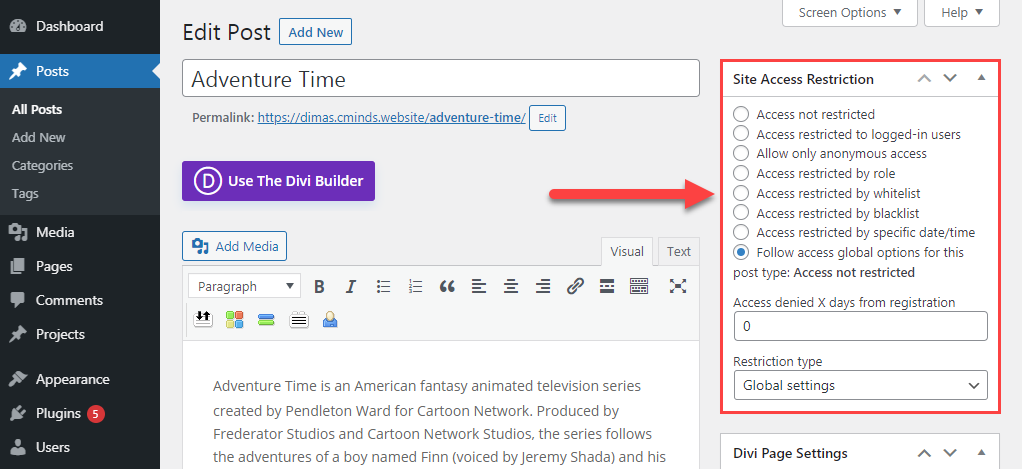Toggle bold formatting in editor toolbar
Viewport: 1022px width, 469px height.
click(x=319, y=286)
